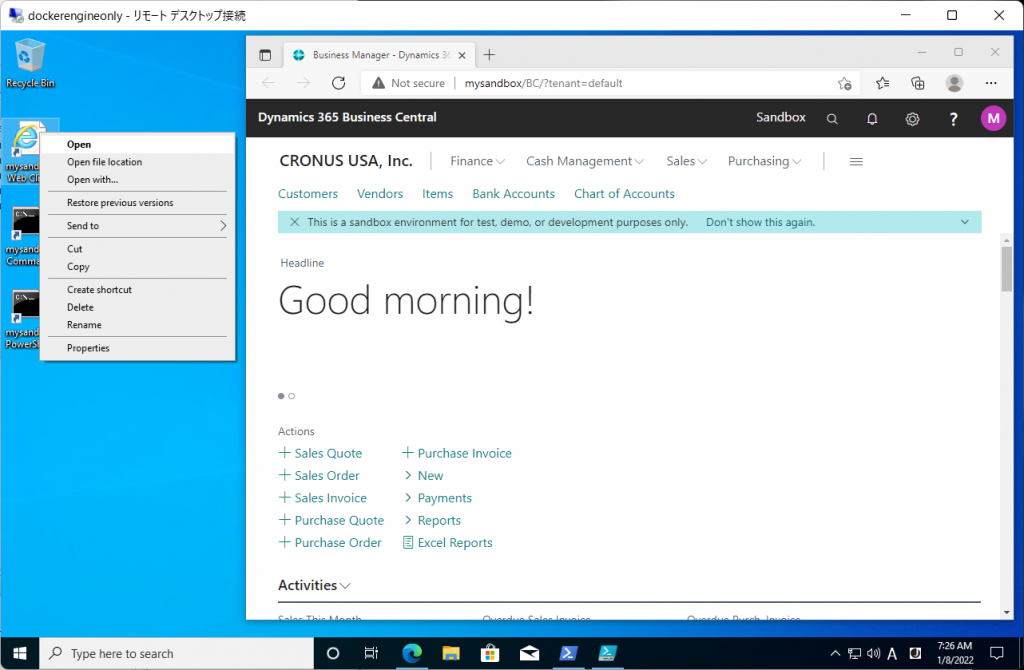
Task: Click Don't show this again
Action: click(x=760, y=222)
